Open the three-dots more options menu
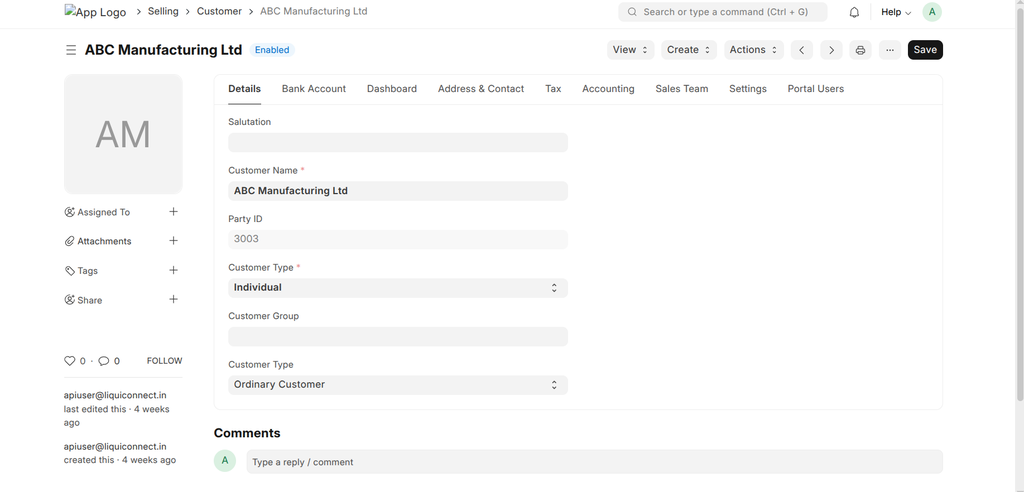 (x=890, y=50)
